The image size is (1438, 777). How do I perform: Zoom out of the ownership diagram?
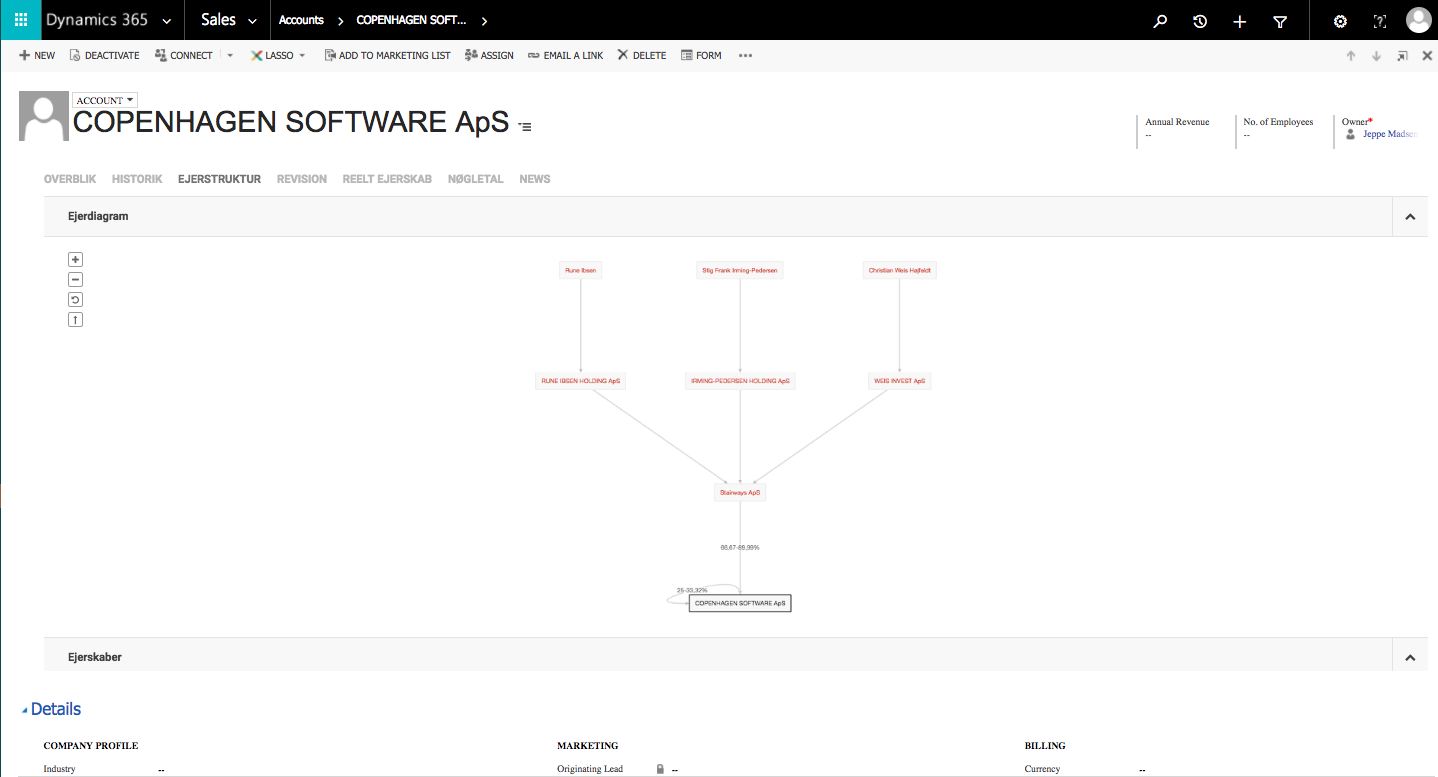75,280
